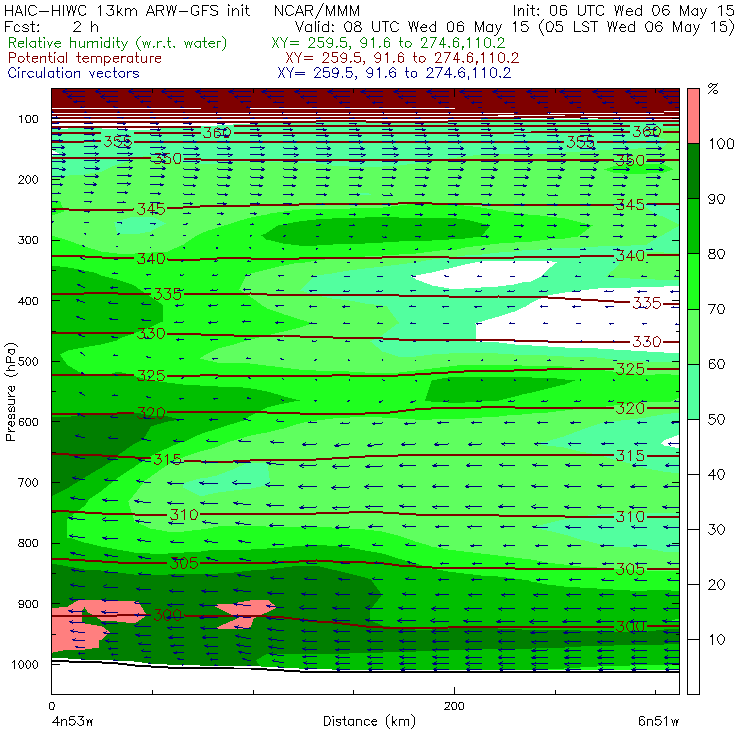Click the '%' unit above the colorbar

[713, 89]
